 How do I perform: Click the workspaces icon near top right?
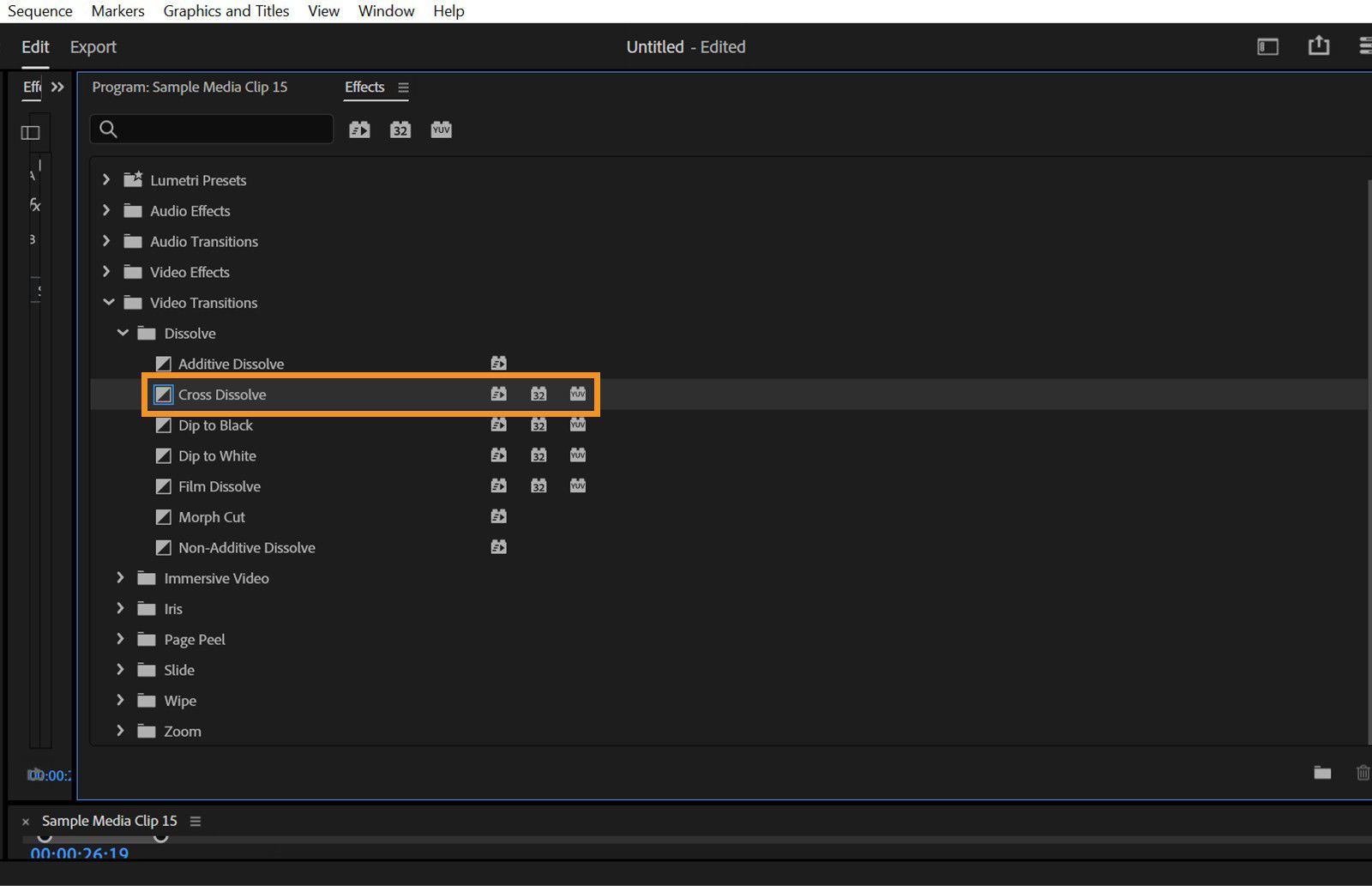(1267, 46)
